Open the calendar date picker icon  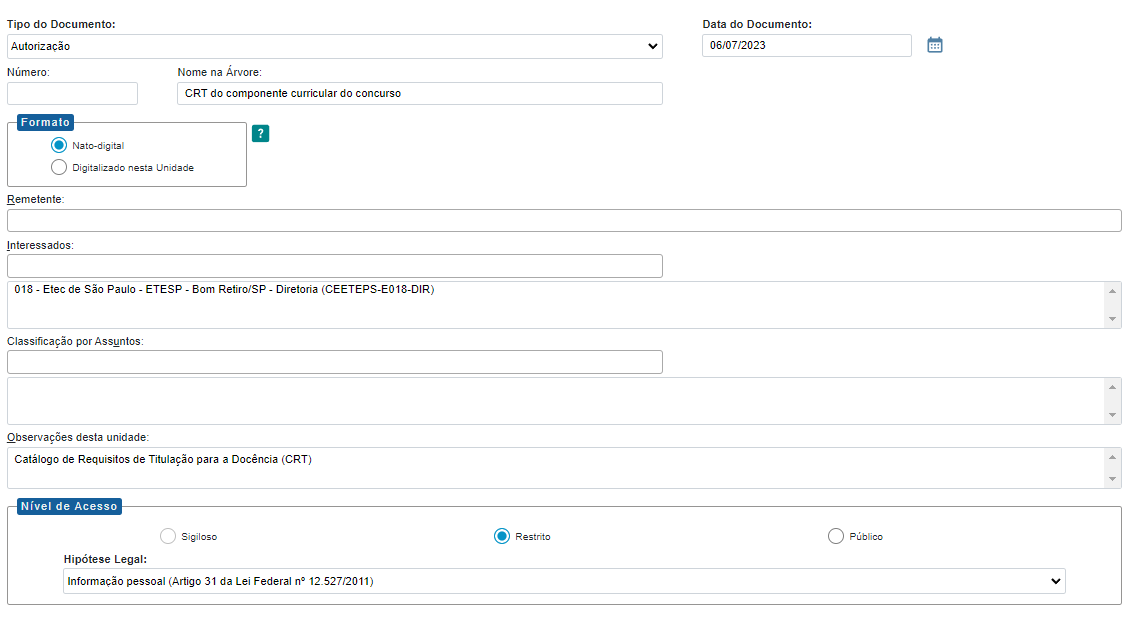935,45
